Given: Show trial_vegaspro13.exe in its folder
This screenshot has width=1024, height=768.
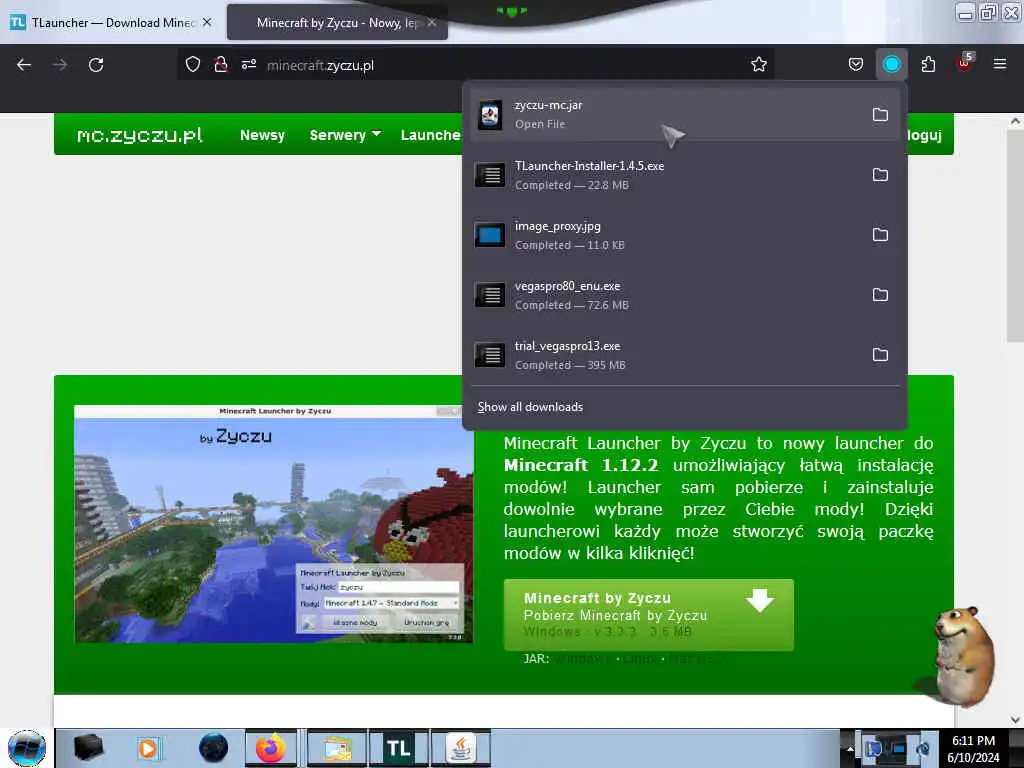Looking at the screenshot, I should click(880, 355).
